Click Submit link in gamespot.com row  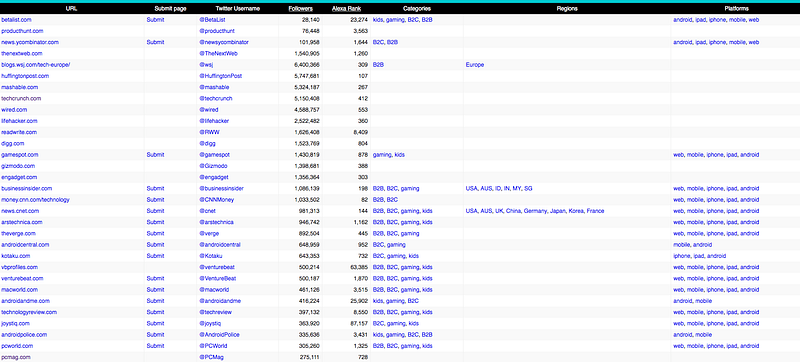pyautogui.click(x=155, y=154)
